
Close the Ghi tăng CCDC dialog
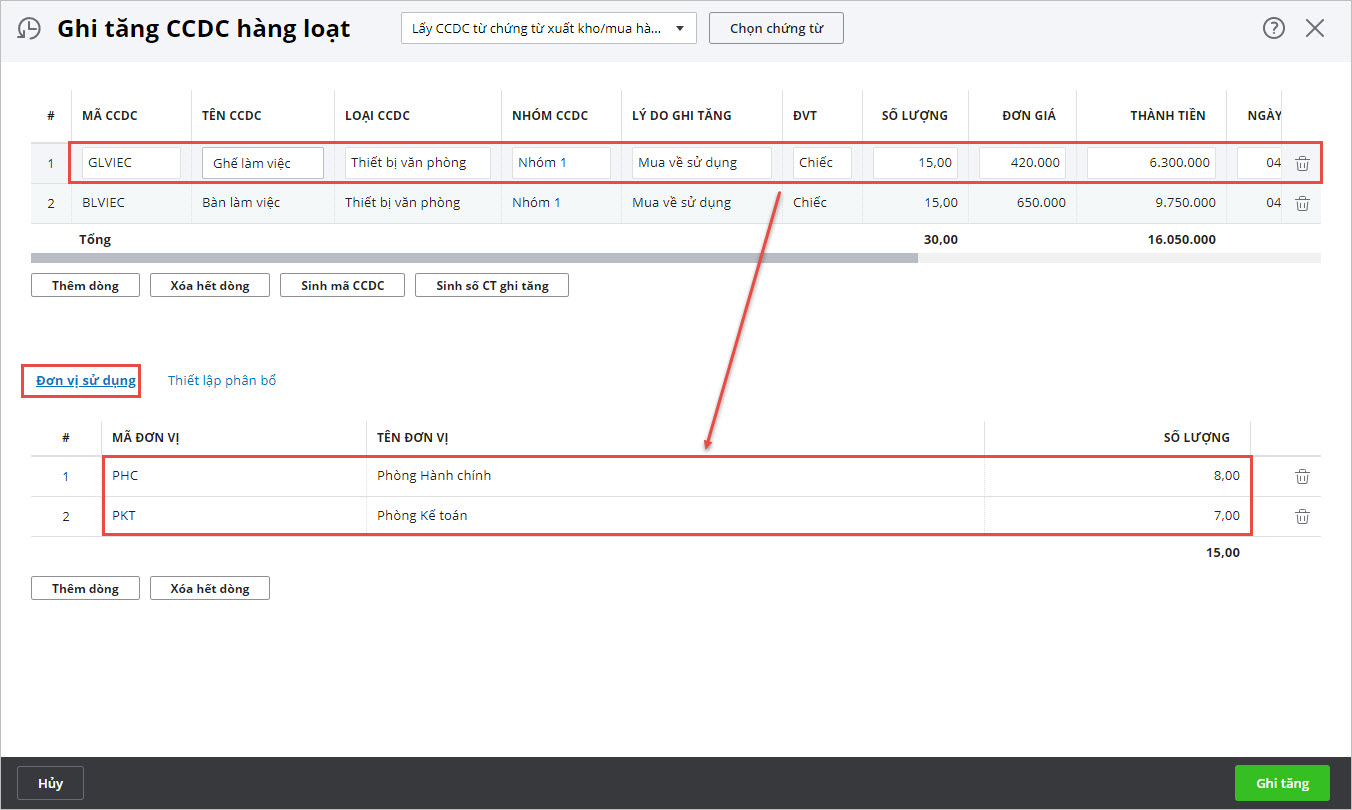point(1315,28)
